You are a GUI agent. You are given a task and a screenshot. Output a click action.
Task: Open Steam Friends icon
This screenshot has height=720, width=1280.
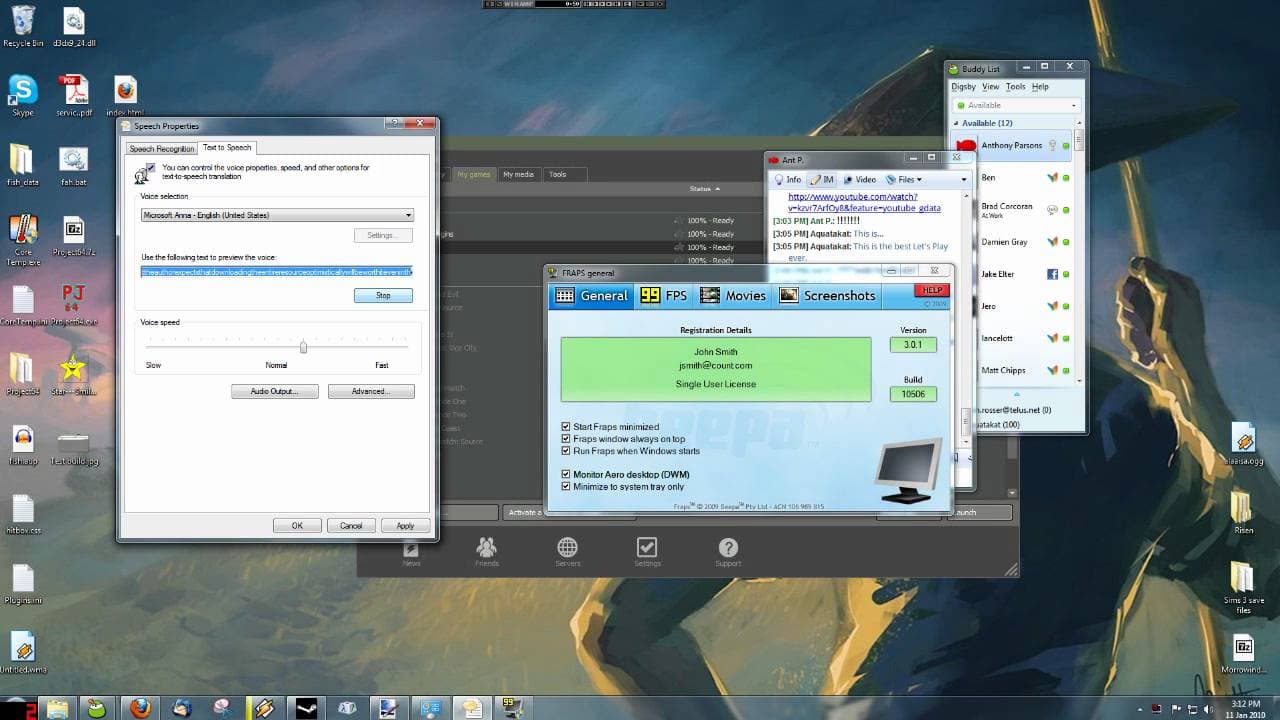coord(487,552)
